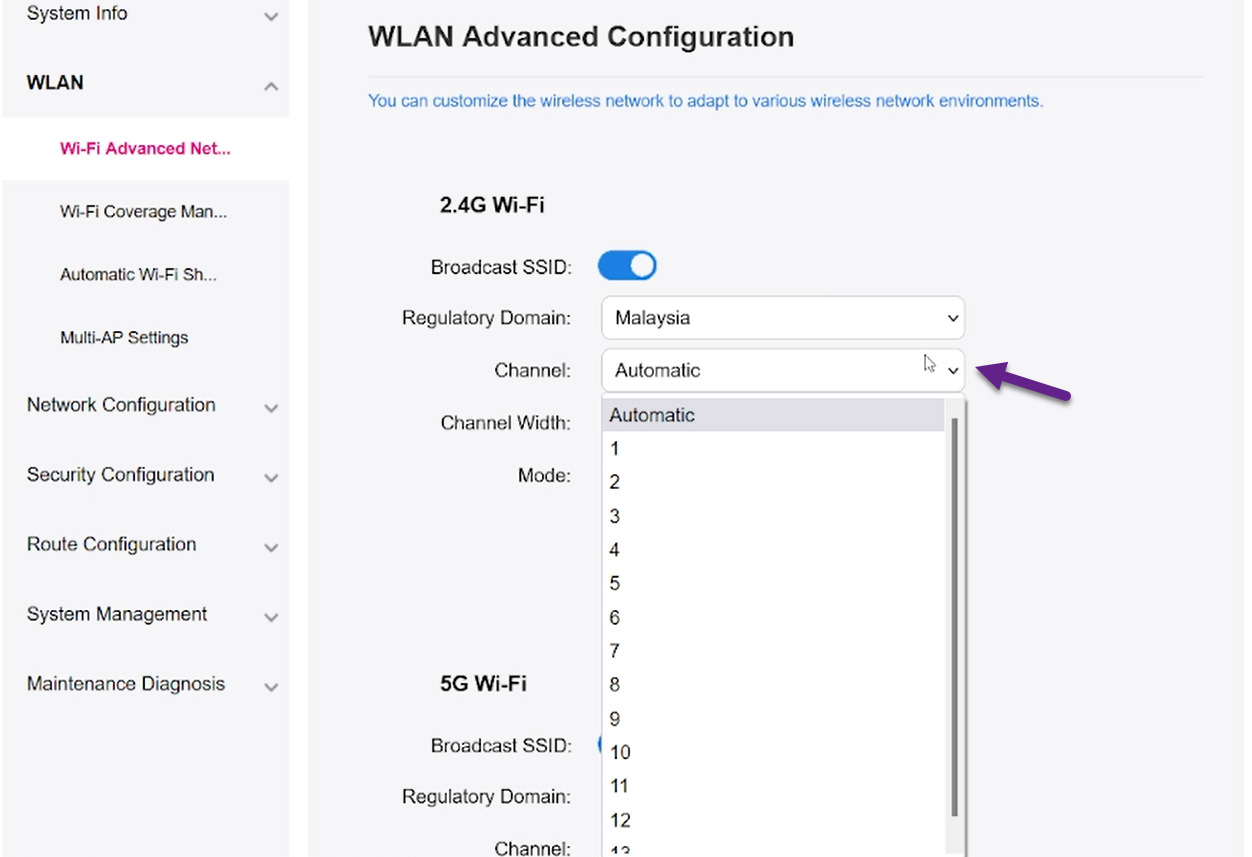
Task: Expand the System Info section chevron
Action: [x=271, y=17]
